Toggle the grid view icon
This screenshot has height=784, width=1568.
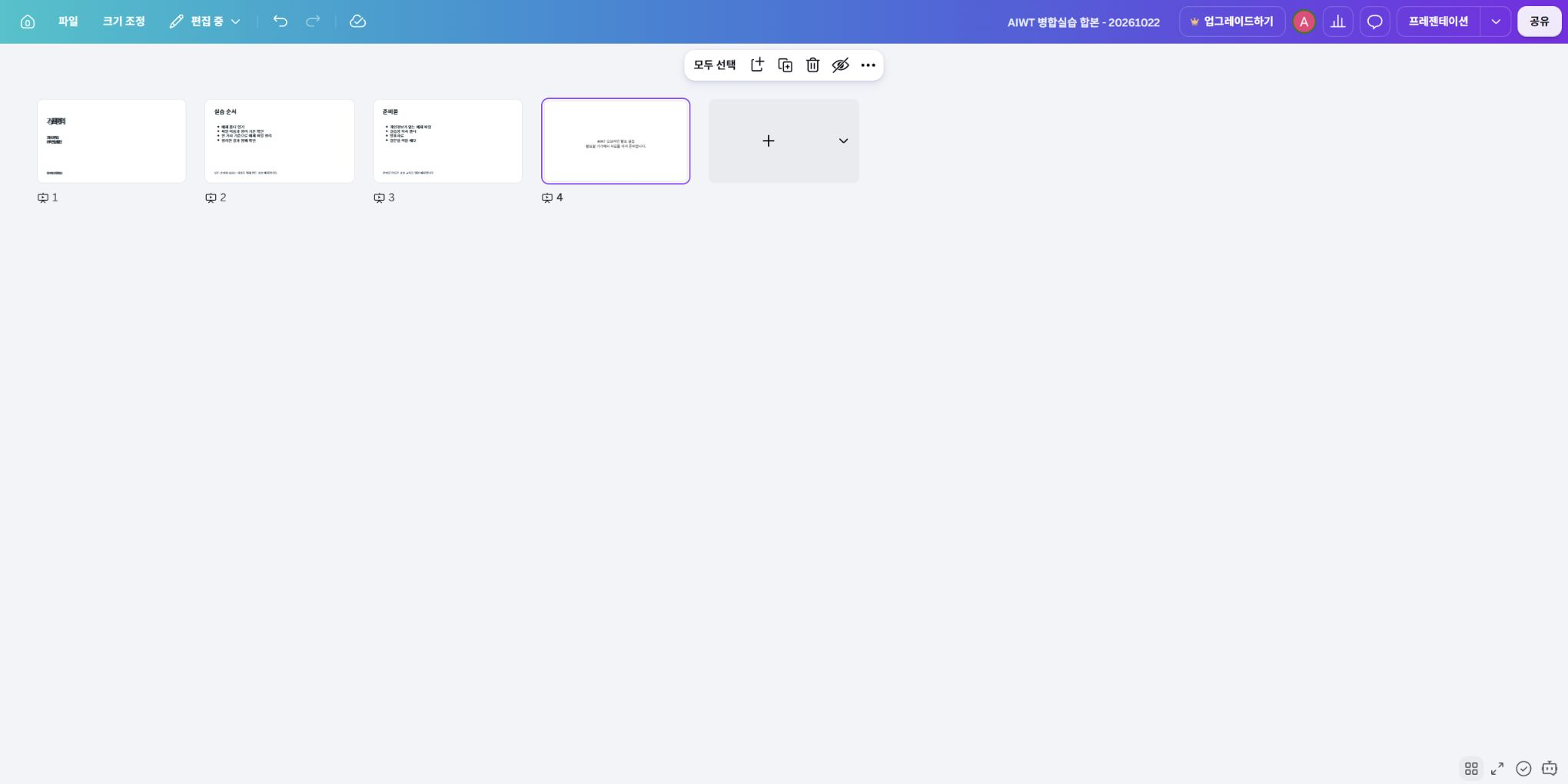1471,769
